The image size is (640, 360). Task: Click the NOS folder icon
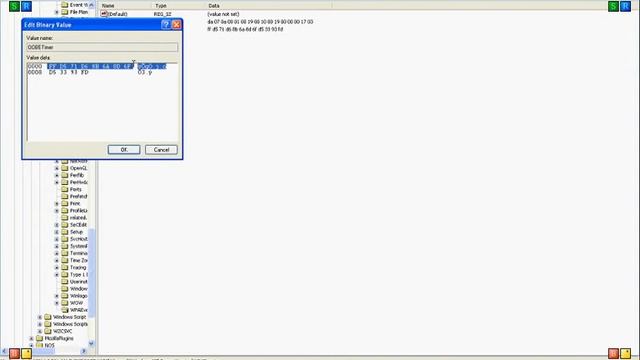pos(39,345)
